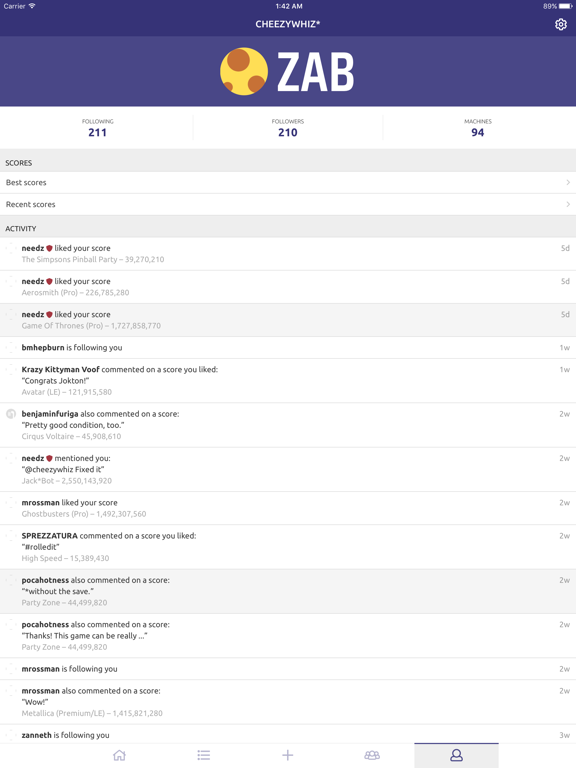
Task: Tap the 1:42 AM clock in status bar
Action: pyautogui.click(x=289, y=6)
